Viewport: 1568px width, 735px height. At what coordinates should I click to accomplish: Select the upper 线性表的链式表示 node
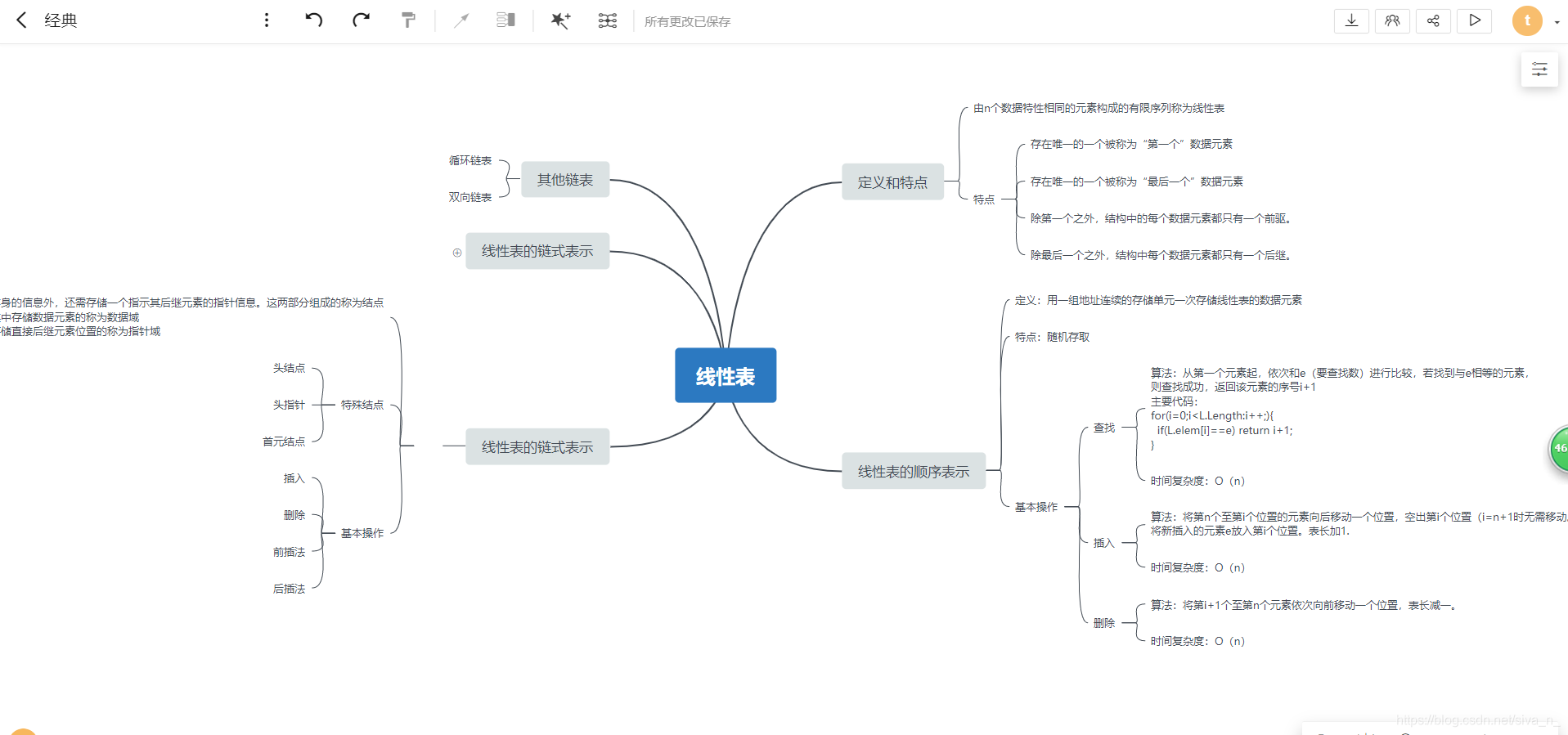[x=537, y=251]
